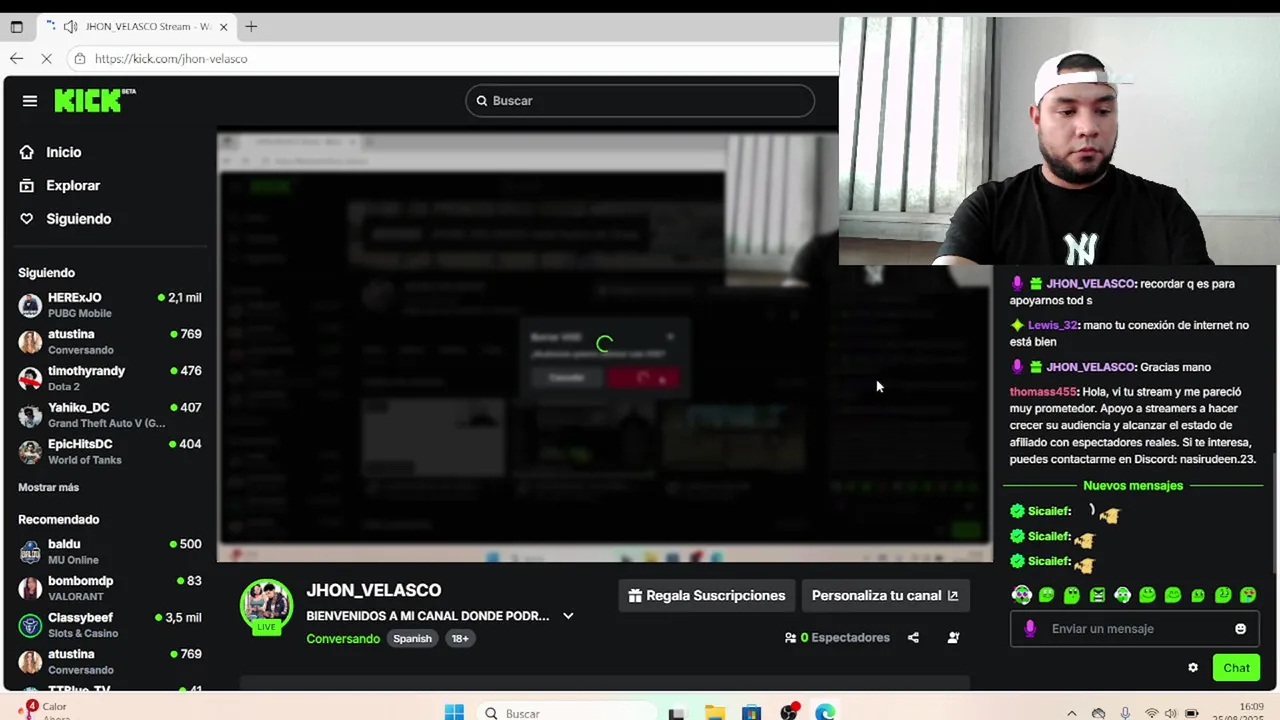This screenshot has width=1280, height=720.
Task: Click first Sicailef chat username
Action: tap(1049, 511)
